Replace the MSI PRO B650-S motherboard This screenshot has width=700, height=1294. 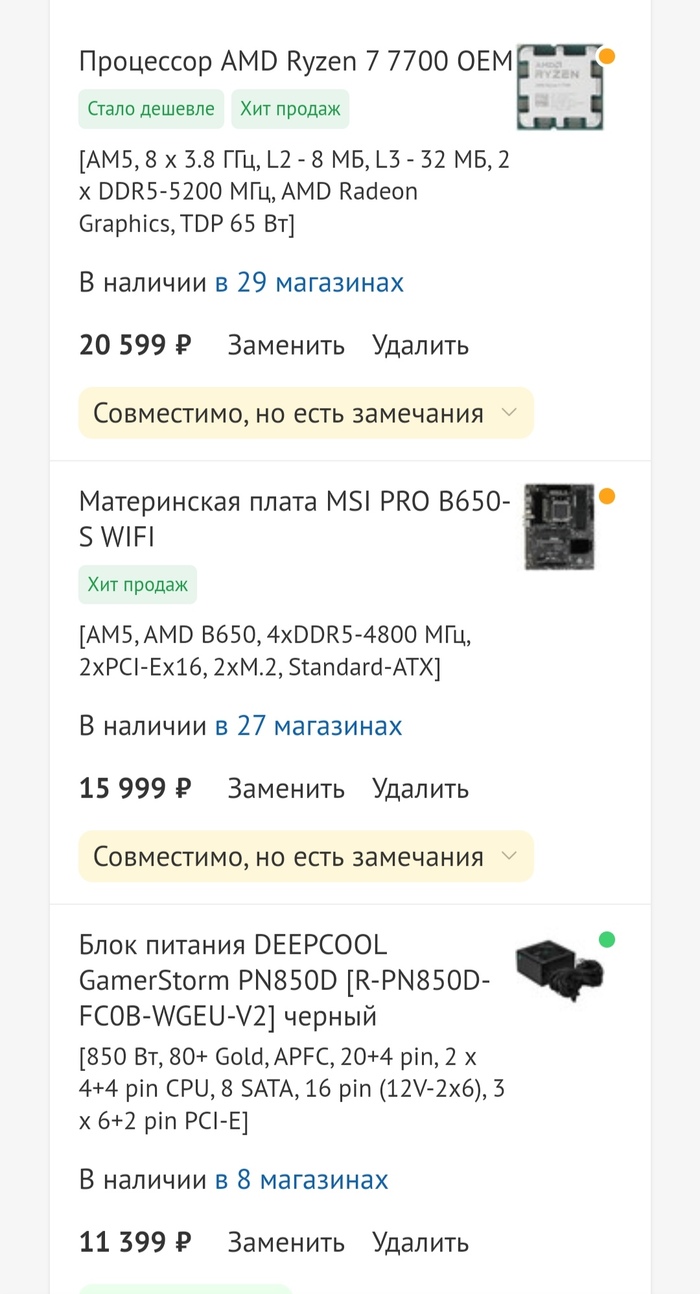coord(286,789)
